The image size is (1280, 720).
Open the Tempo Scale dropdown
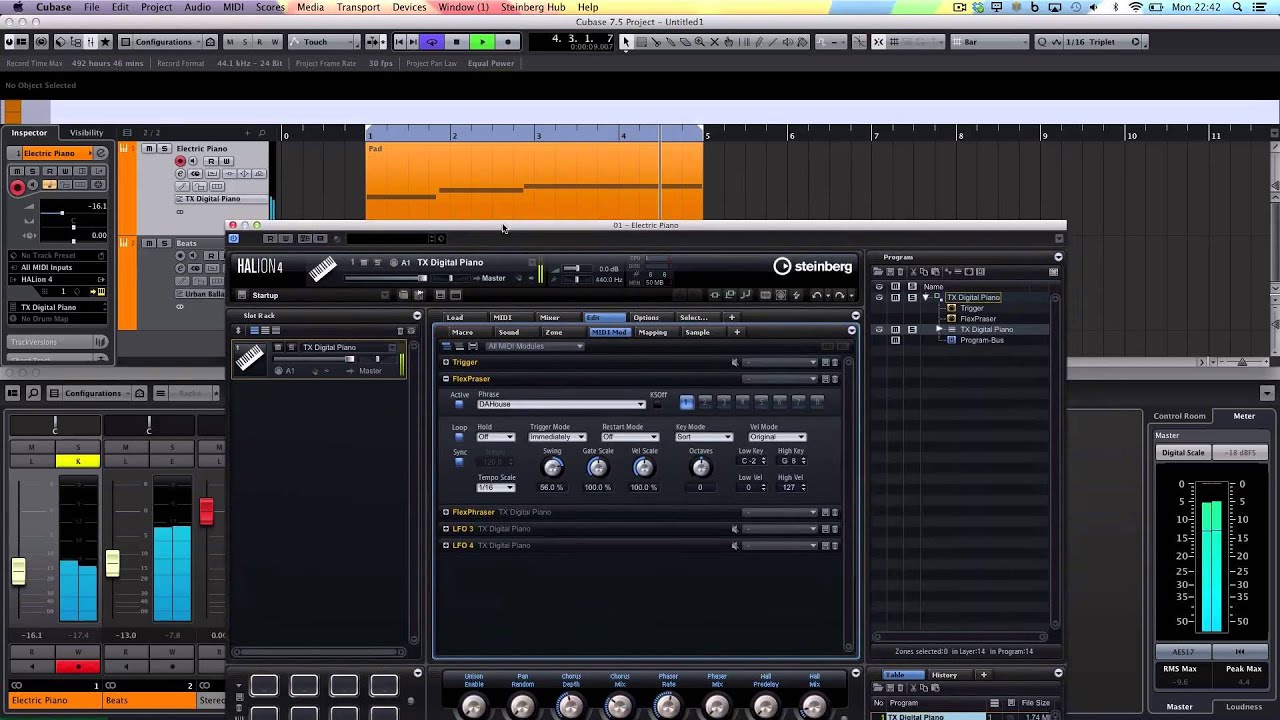pos(495,487)
